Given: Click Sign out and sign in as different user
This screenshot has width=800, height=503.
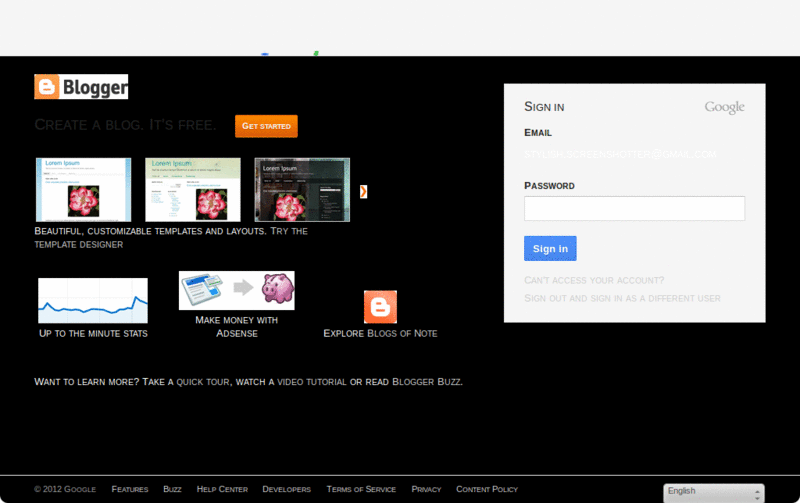Looking at the screenshot, I should pyautogui.click(x=622, y=298).
